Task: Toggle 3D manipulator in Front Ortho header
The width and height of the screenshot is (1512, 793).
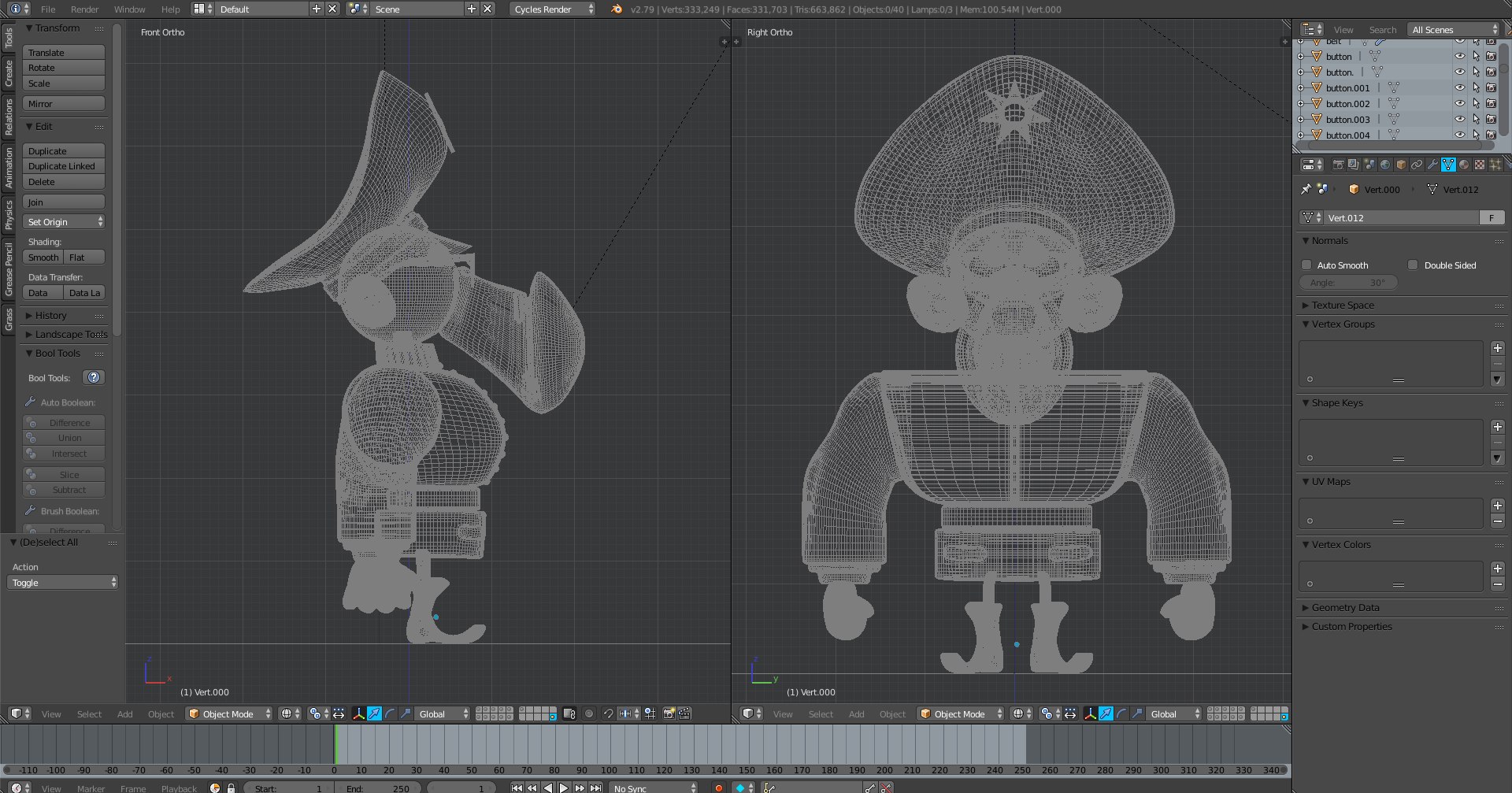Action: pyautogui.click(x=359, y=713)
